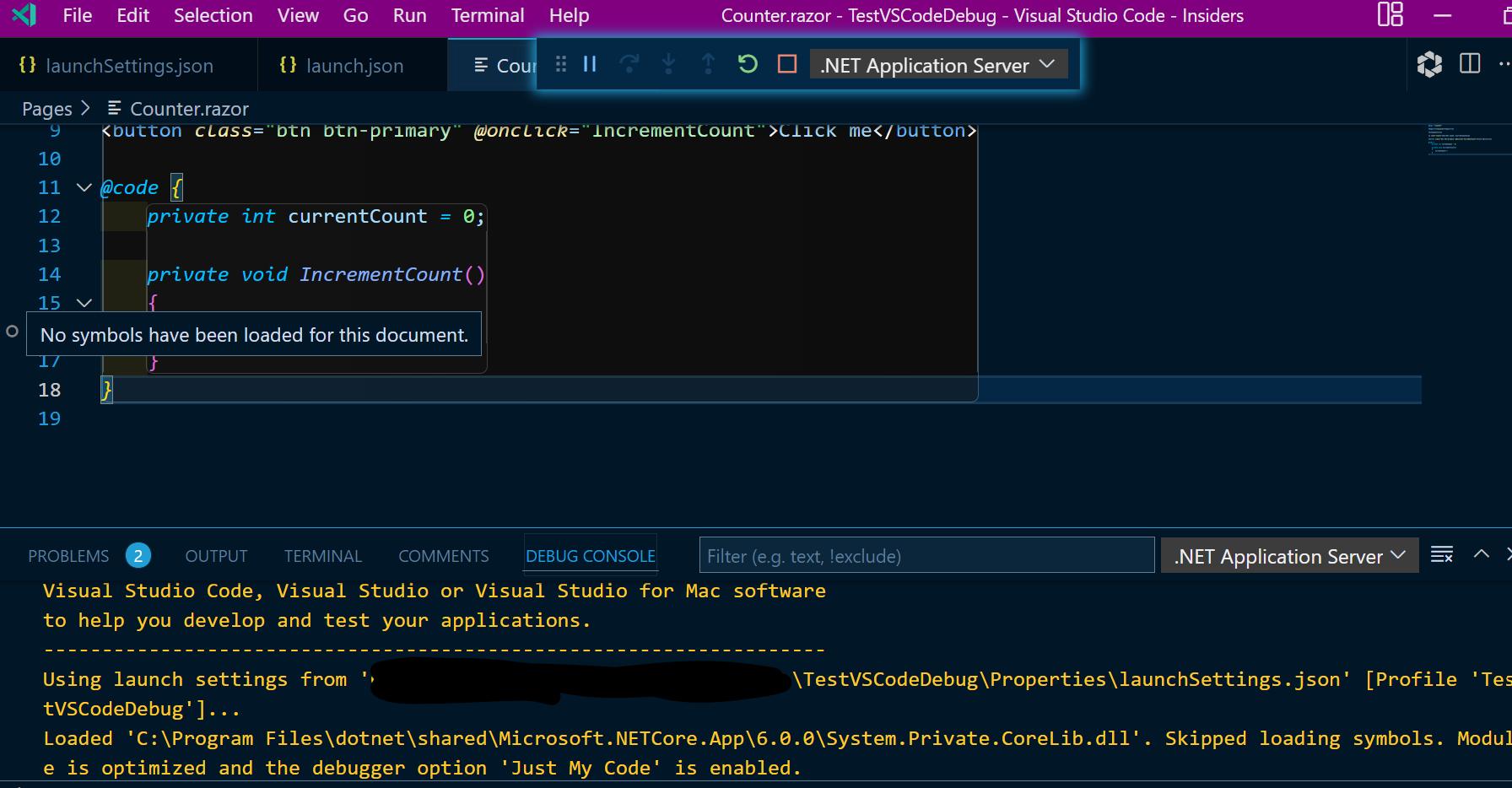Image resolution: width=1512 pixels, height=788 pixels.
Task: Click the debug console filter field
Action: tap(926, 556)
